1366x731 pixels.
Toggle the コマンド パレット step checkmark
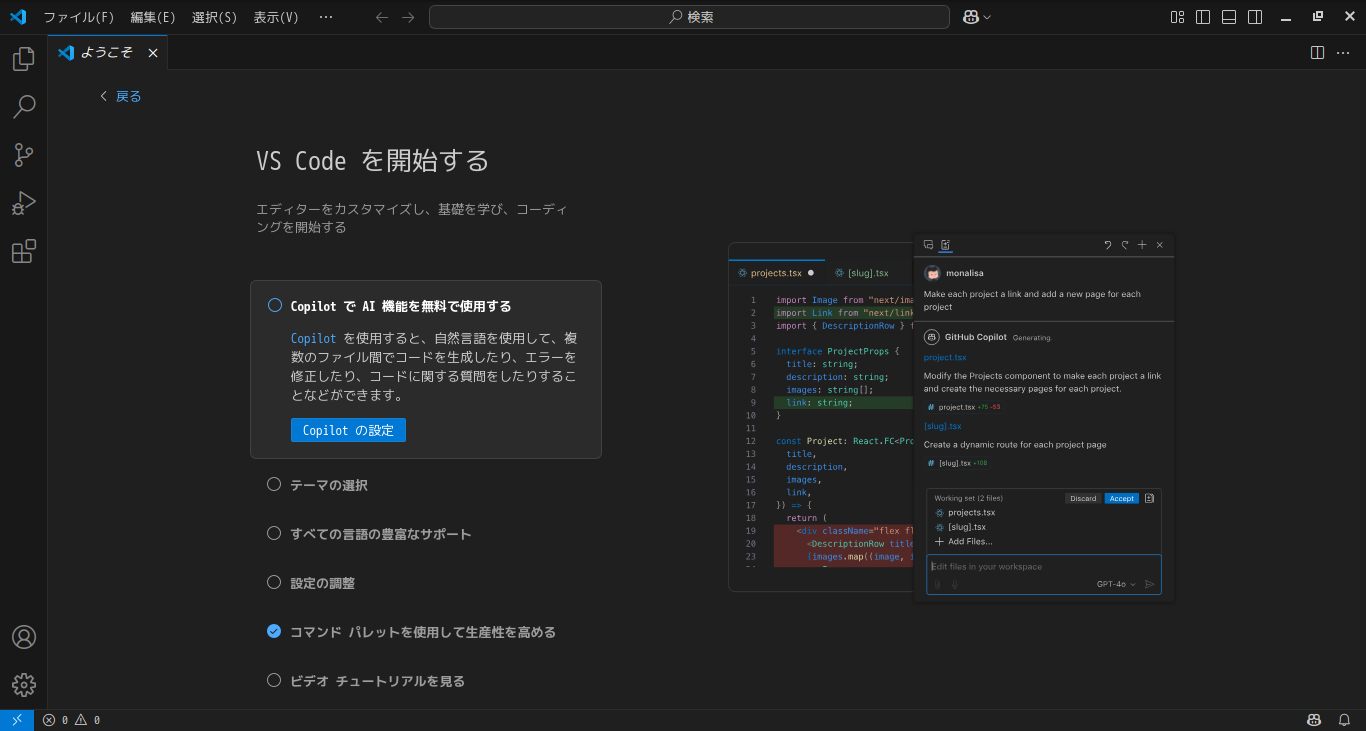click(x=274, y=631)
